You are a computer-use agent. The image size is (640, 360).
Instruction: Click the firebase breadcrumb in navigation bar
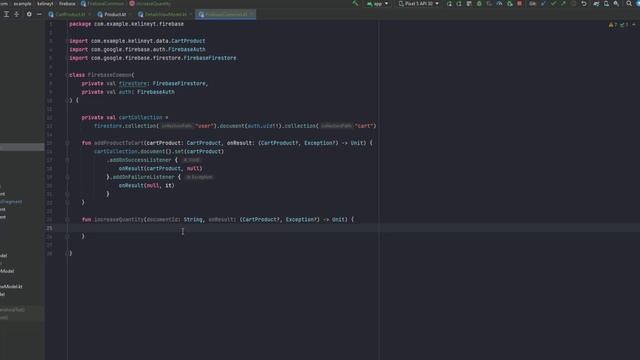pos(67,4)
